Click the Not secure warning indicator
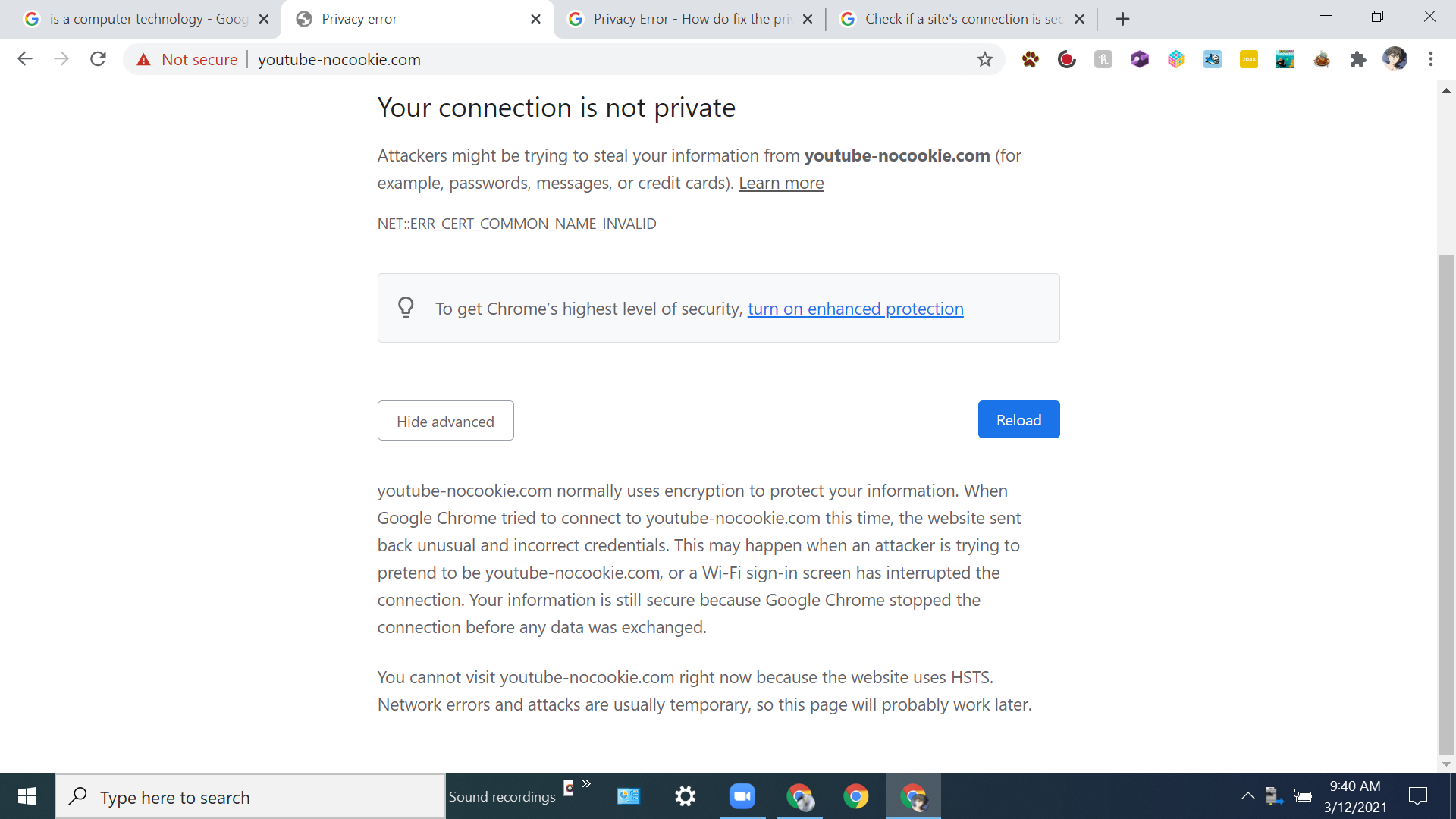1456x819 pixels. [187, 59]
